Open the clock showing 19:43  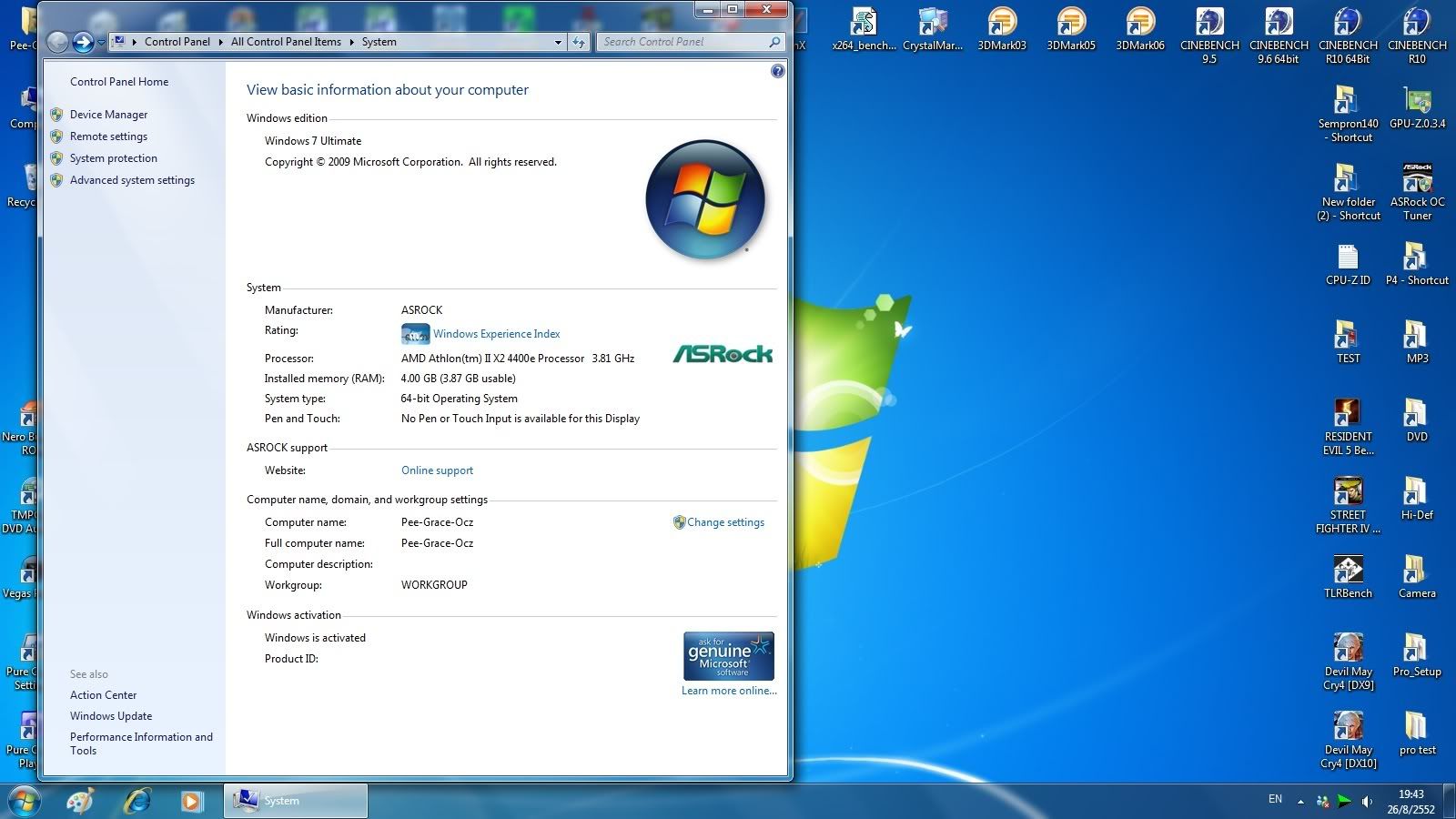click(x=1411, y=802)
